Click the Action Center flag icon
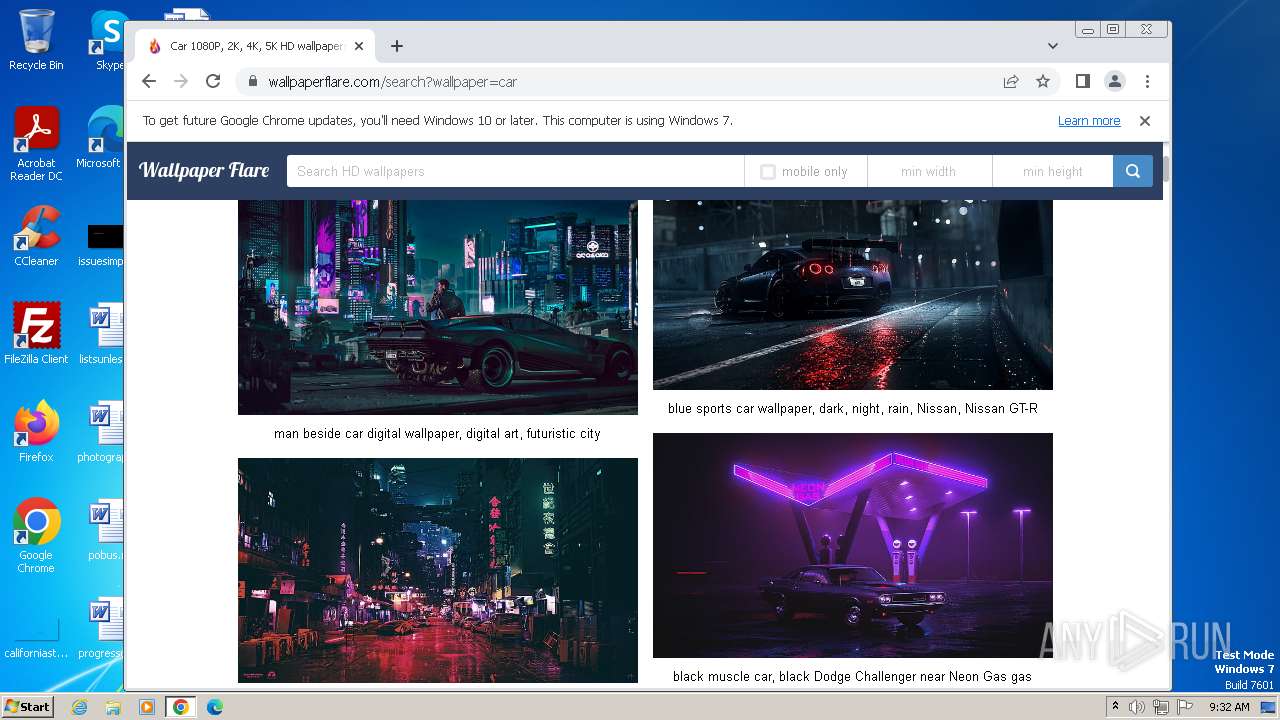Screen dimensions: 1280x720 [x=1185, y=707]
